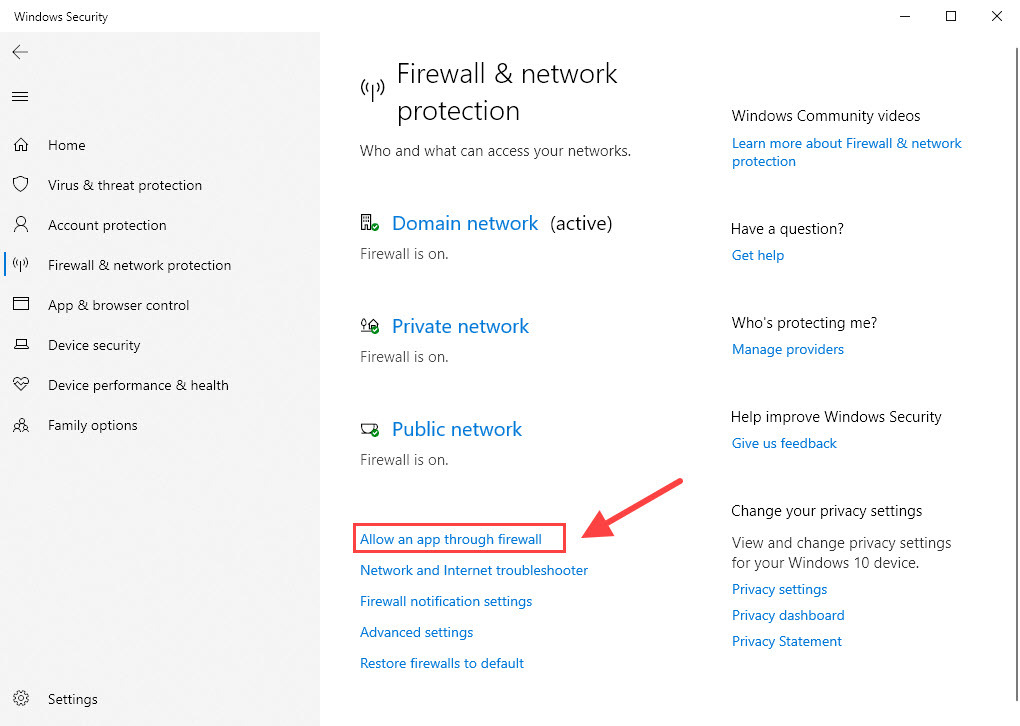Open the Manage providers link

click(x=787, y=349)
